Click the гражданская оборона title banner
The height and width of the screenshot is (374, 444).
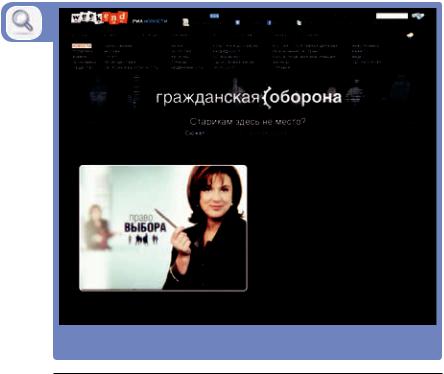pos(249,97)
